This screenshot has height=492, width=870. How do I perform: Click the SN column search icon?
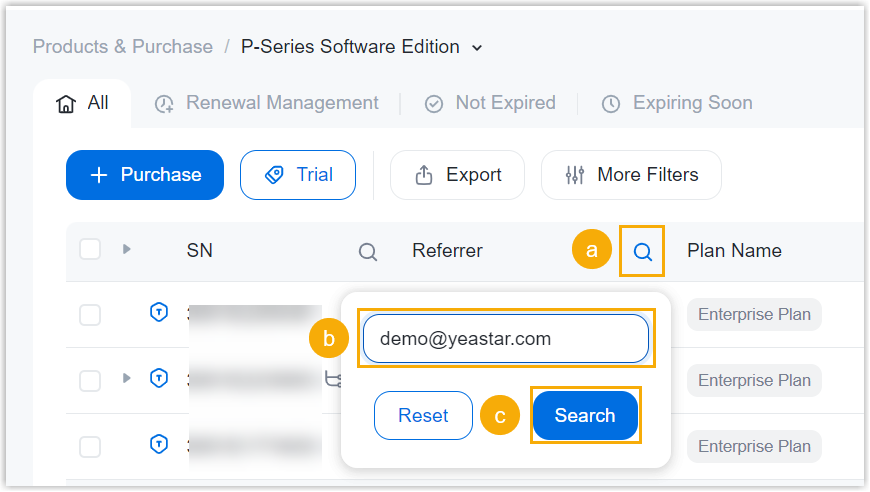click(368, 252)
